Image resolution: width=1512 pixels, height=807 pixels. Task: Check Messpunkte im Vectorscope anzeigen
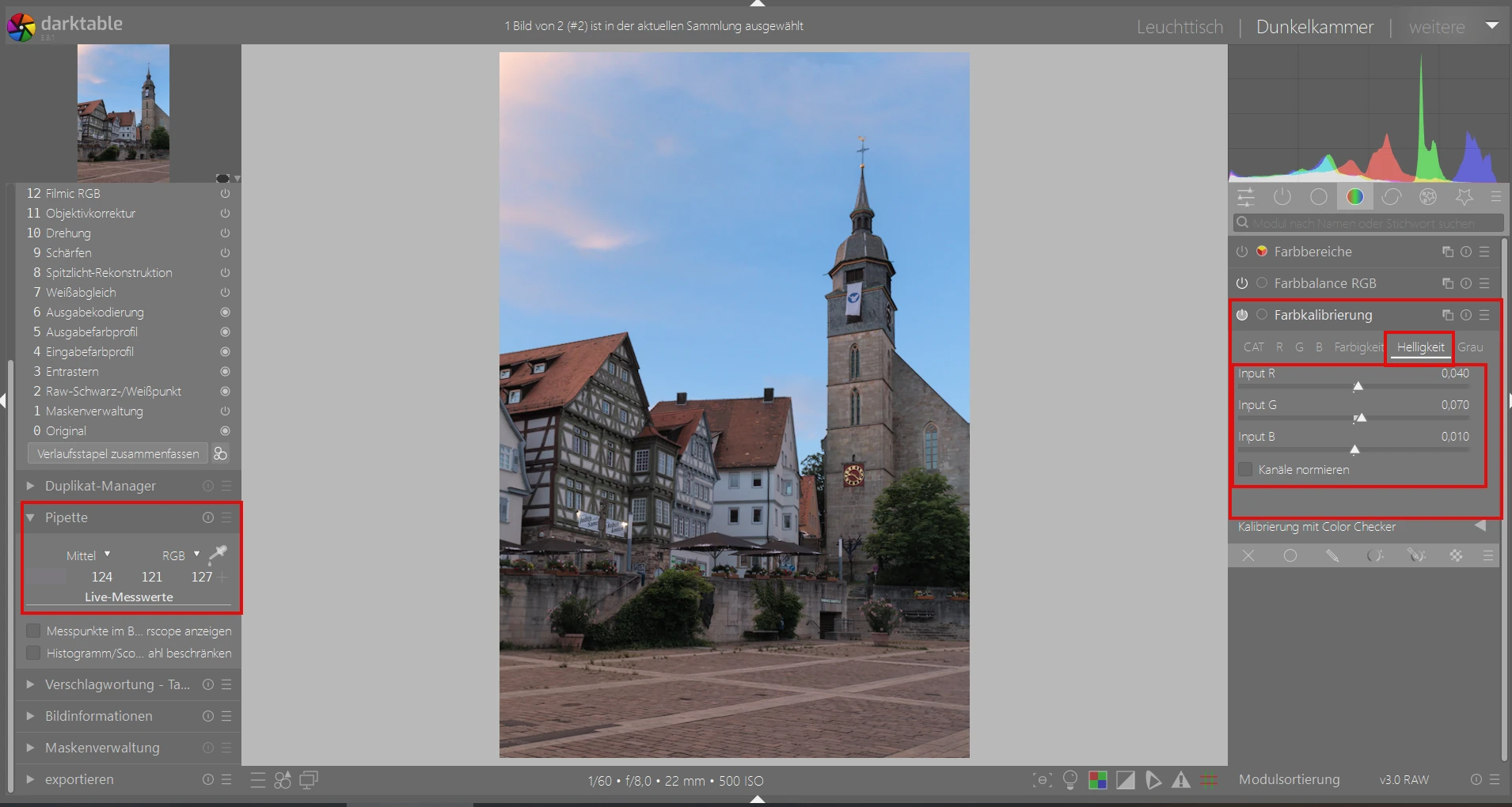[x=33, y=631]
